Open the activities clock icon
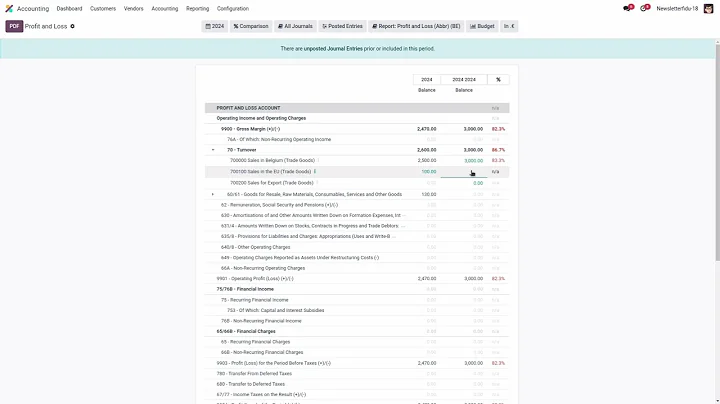Viewport: 720px width, 404px height. (645, 8)
